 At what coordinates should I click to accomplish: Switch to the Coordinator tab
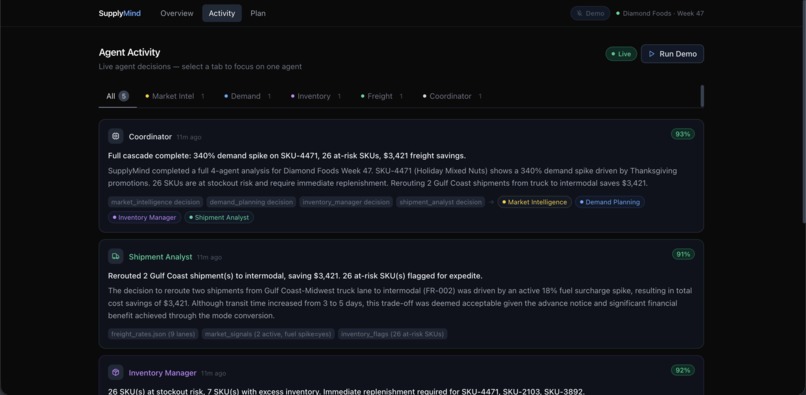pos(452,96)
